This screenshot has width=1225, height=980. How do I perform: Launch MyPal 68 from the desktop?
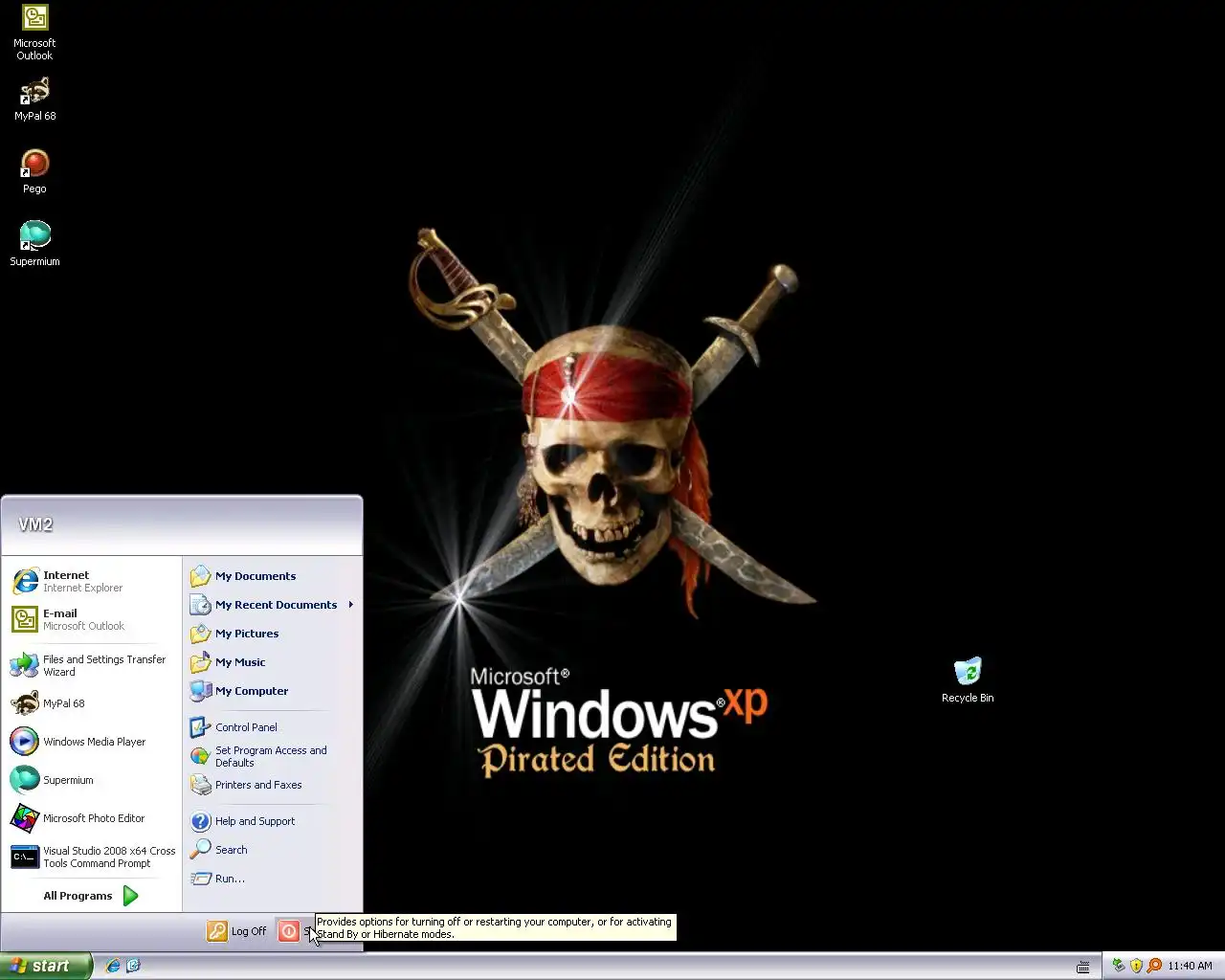(x=34, y=100)
